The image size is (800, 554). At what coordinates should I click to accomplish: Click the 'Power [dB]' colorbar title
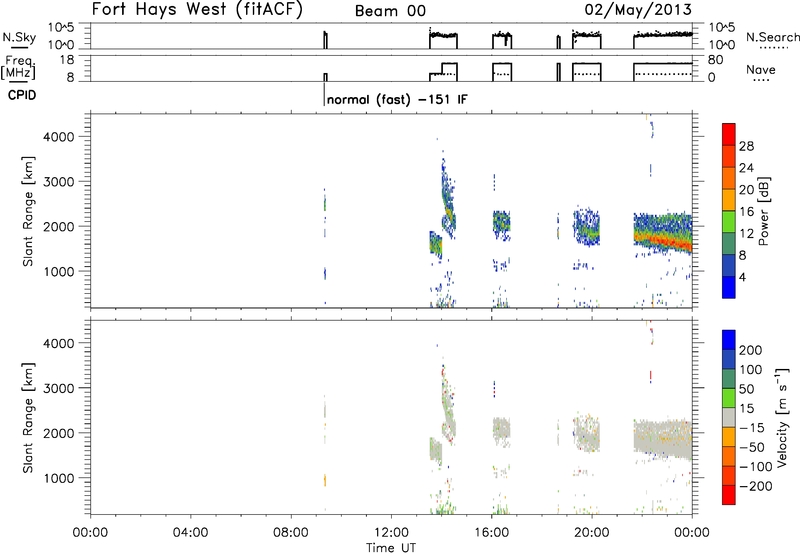pyautogui.click(x=763, y=211)
